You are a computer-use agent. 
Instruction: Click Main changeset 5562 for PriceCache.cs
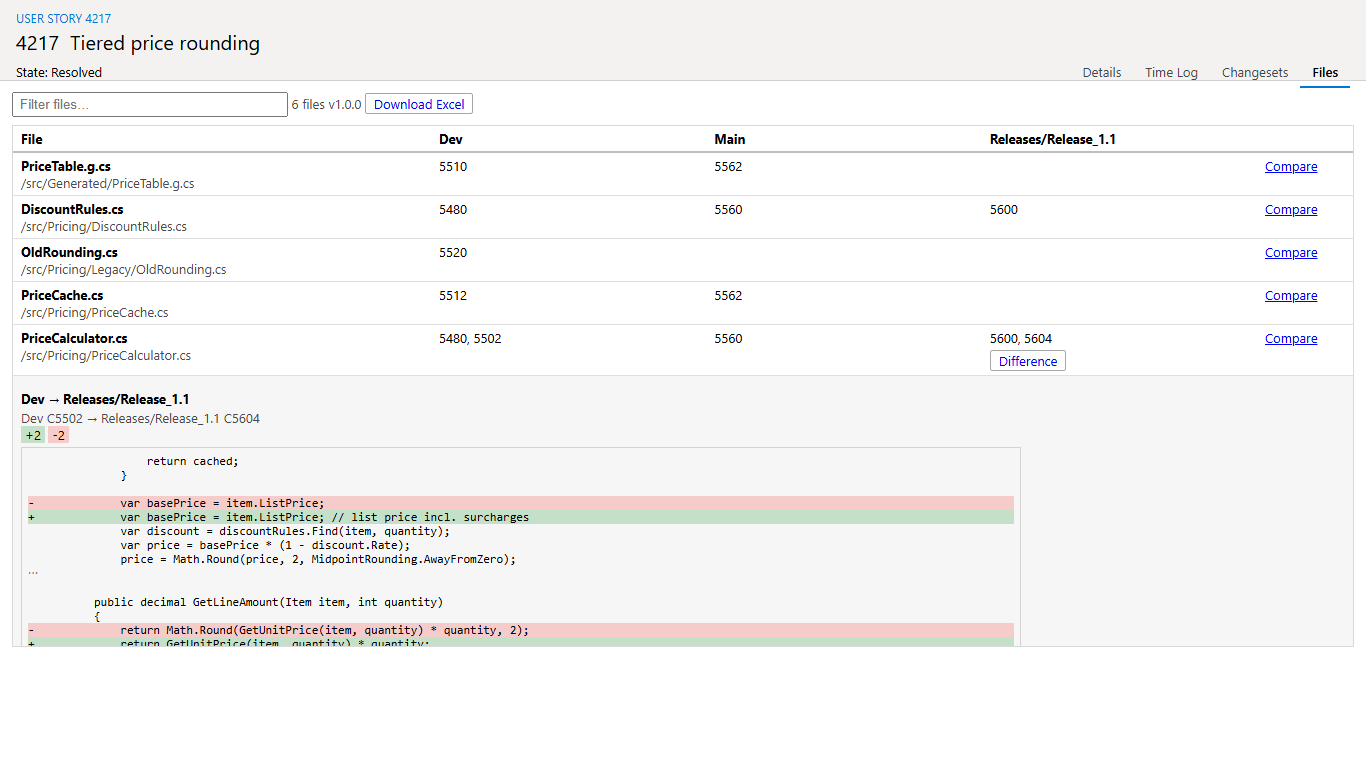728,296
